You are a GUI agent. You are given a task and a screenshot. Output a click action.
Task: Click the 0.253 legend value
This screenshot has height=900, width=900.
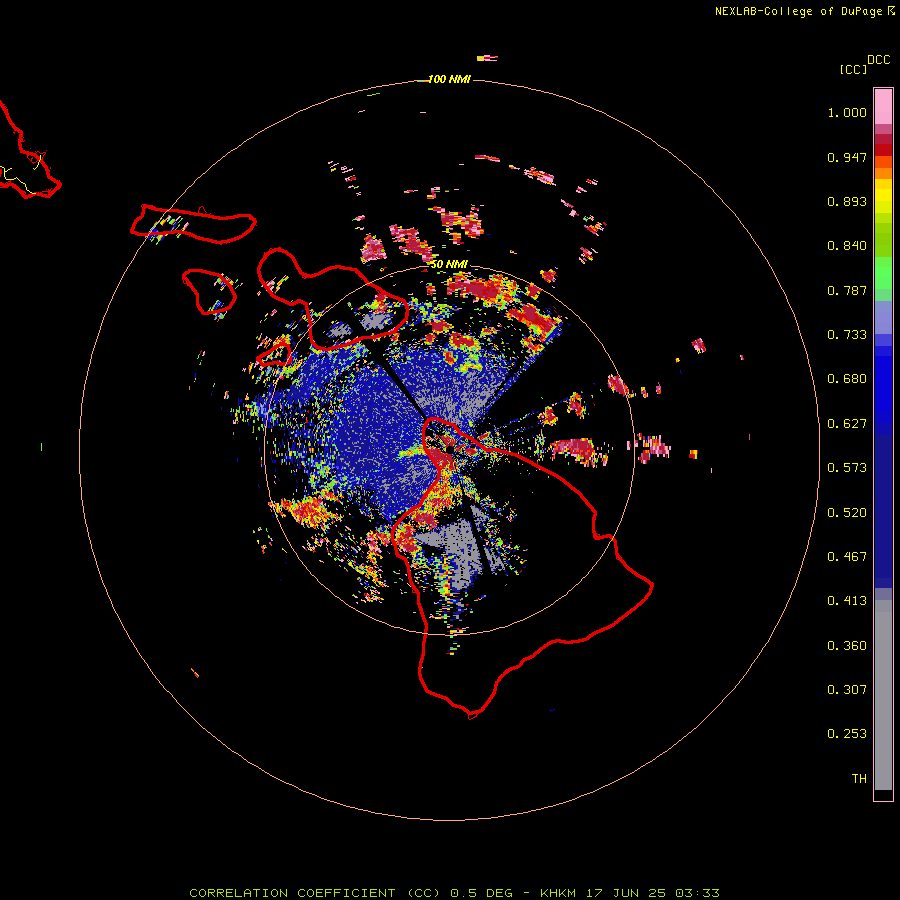847,734
